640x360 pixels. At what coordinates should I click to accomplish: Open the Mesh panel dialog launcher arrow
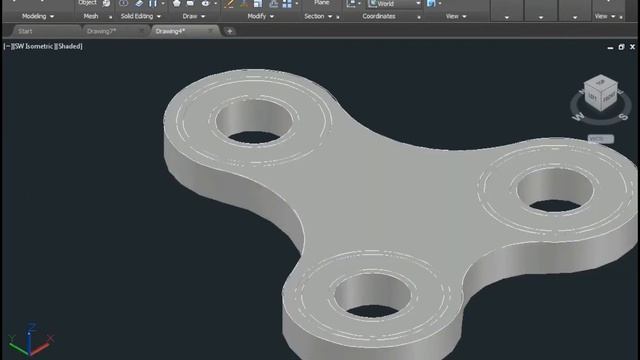pyautogui.click(x=110, y=17)
